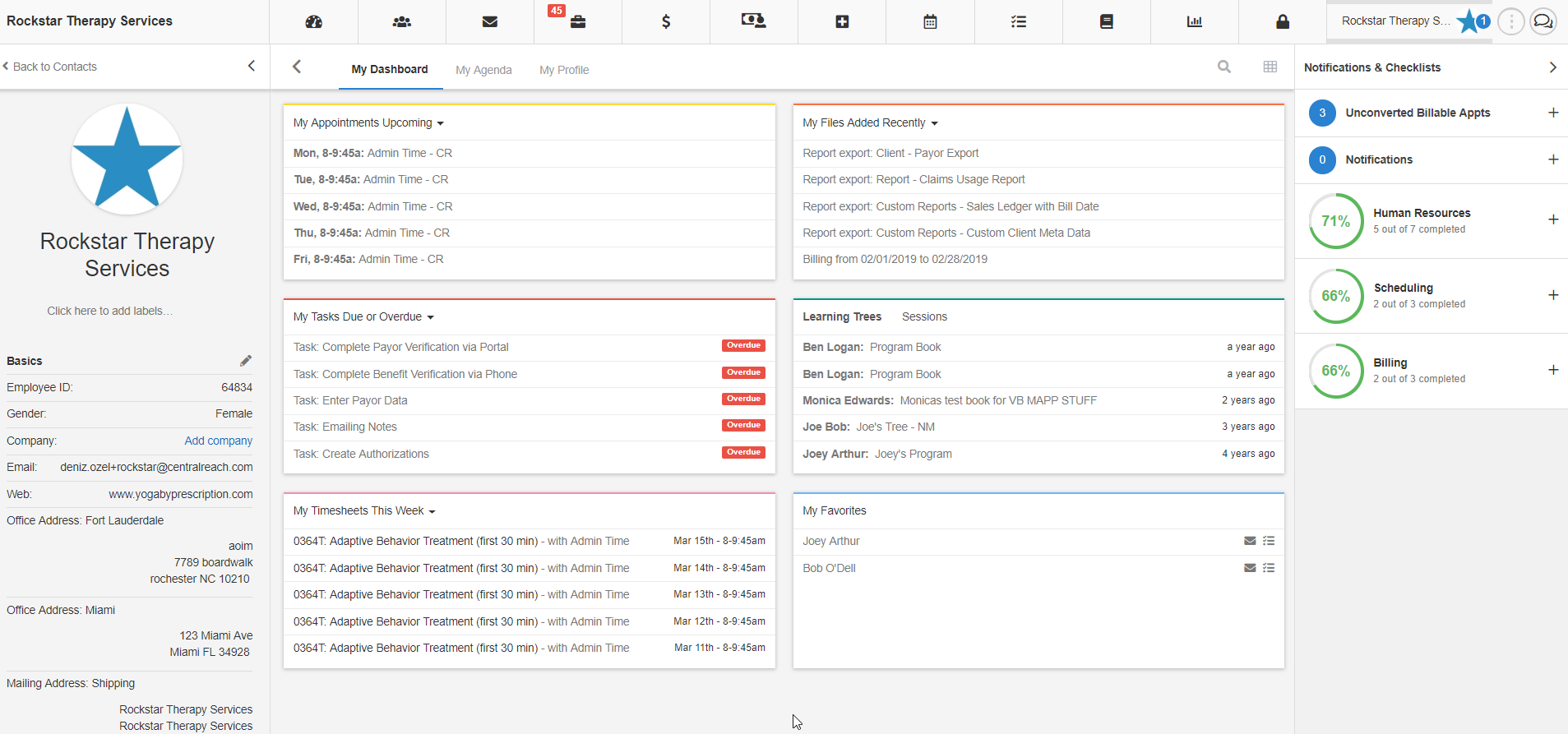Click Human Resources 71% progress ring

[1336, 221]
